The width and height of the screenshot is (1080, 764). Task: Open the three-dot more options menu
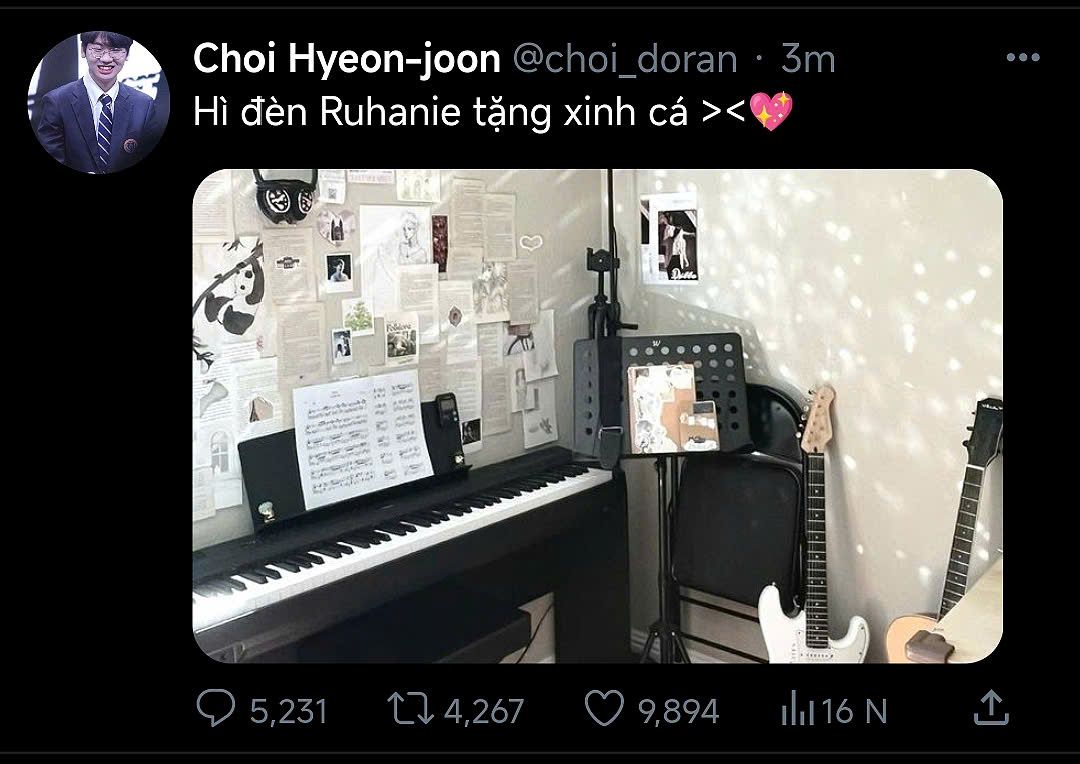pyautogui.click(x=1023, y=58)
